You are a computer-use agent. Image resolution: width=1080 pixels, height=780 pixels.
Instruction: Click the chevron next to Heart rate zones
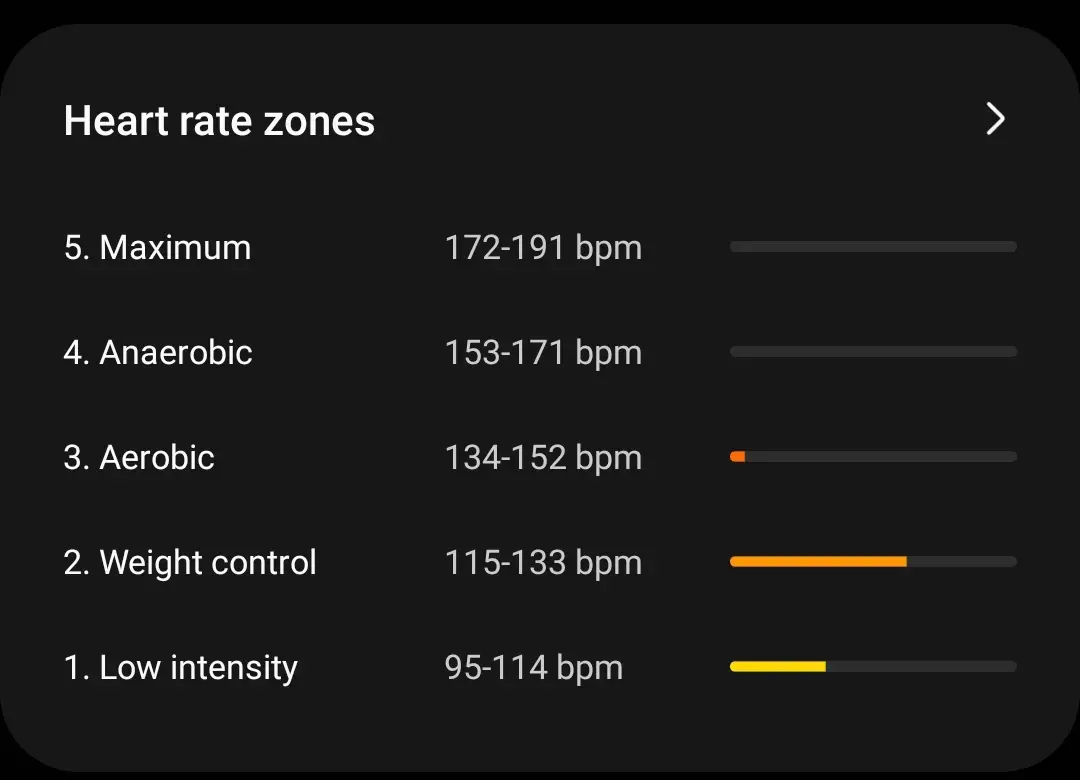[x=996, y=119]
